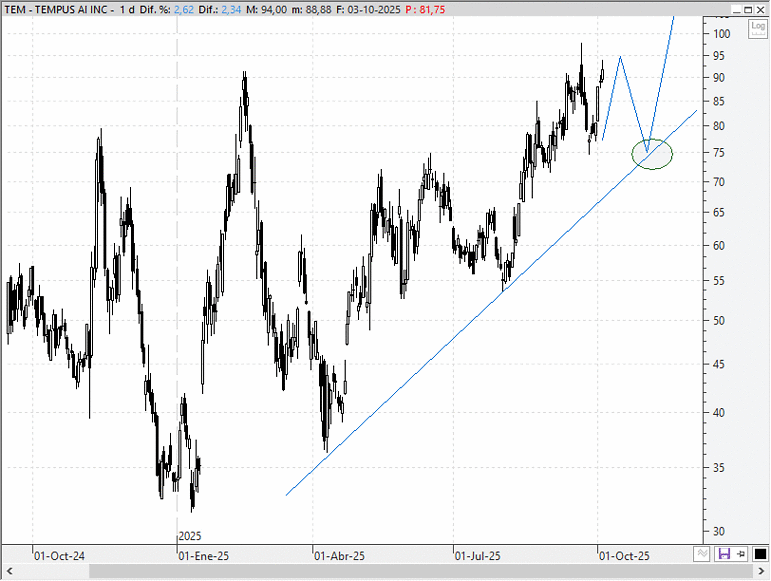Click the TEM - TEMPUS AI INC title

[x=57, y=8]
